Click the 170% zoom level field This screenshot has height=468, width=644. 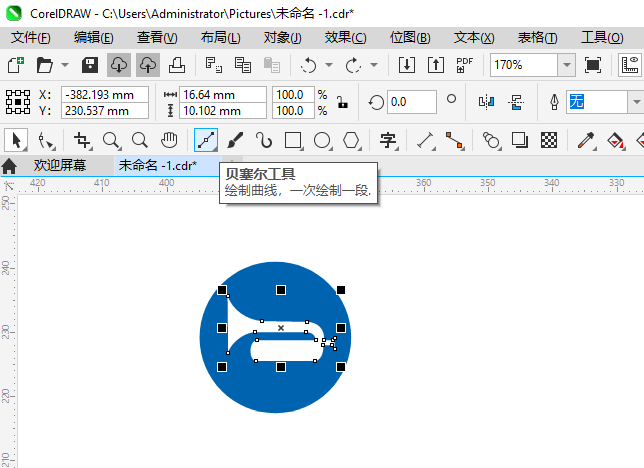[524, 65]
